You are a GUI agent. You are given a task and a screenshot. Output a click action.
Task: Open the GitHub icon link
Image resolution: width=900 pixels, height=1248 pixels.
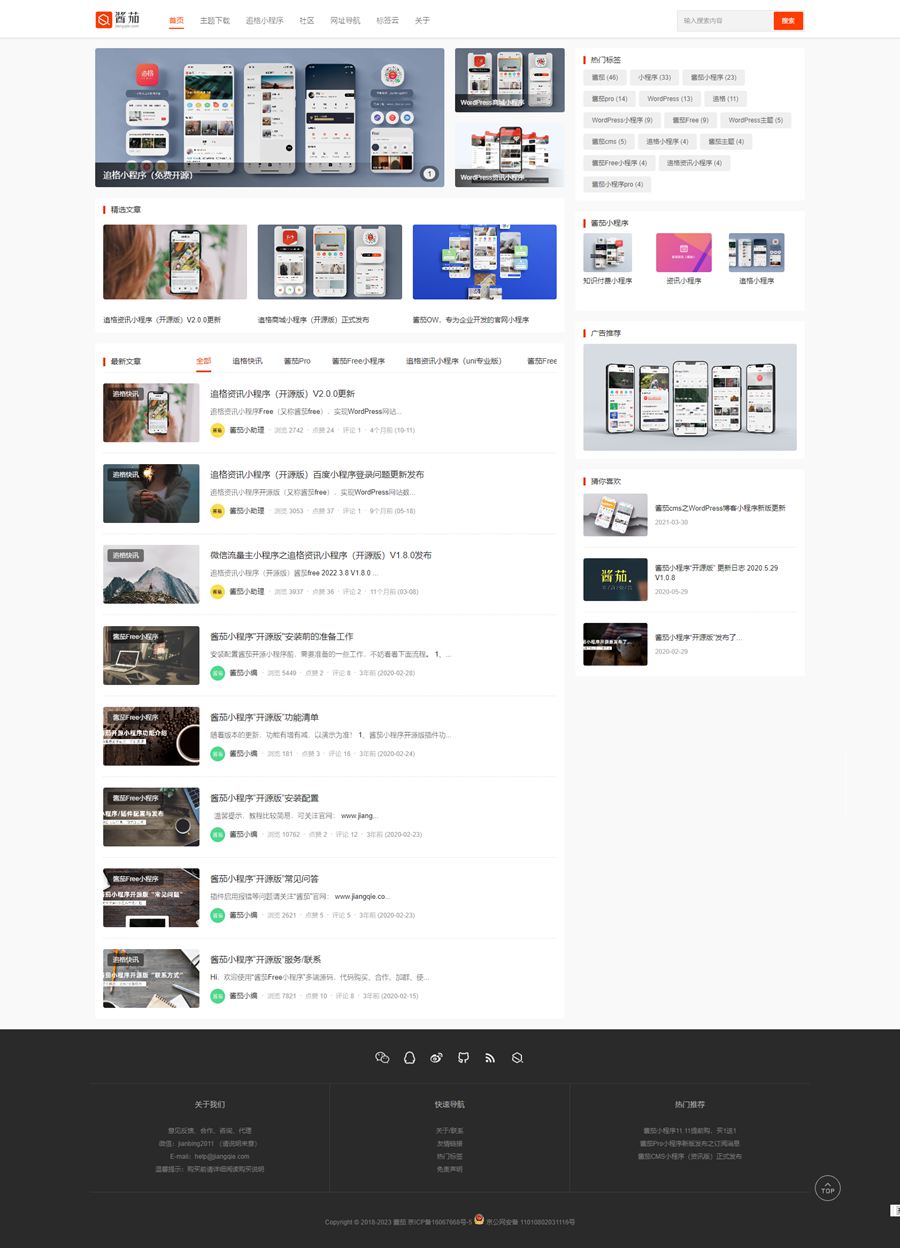click(463, 1057)
